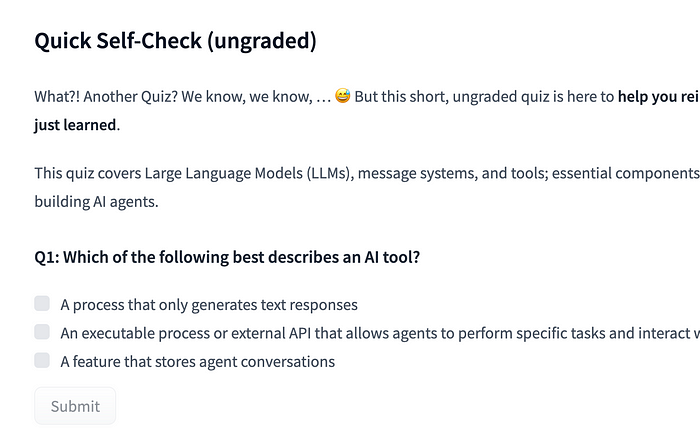
Task: Click the Q1 question about AI tools
Action: click(227, 257)
